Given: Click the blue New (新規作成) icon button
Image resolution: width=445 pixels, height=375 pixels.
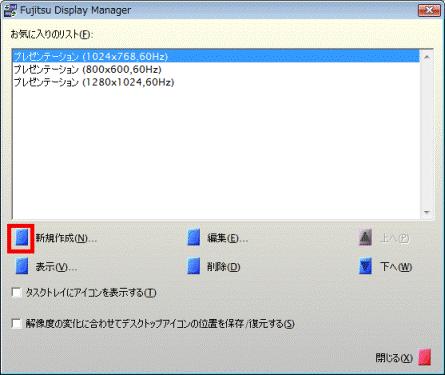Looking at the screenshot, I should tap(22, 238).
